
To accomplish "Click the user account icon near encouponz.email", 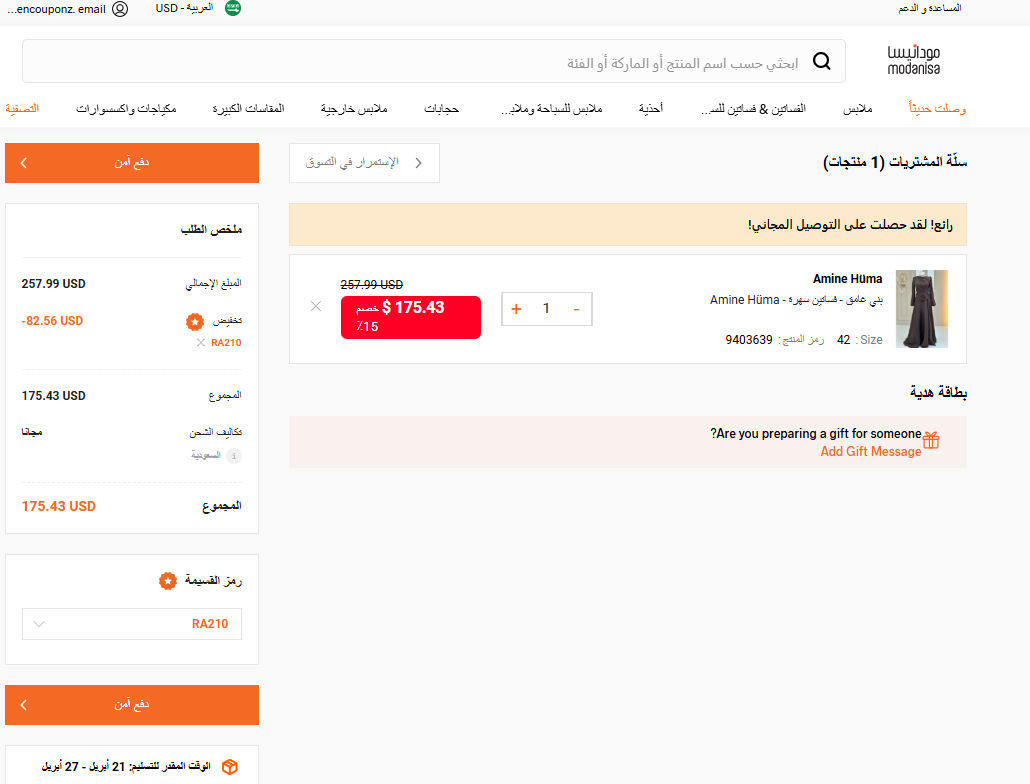I will coord(120,9).
